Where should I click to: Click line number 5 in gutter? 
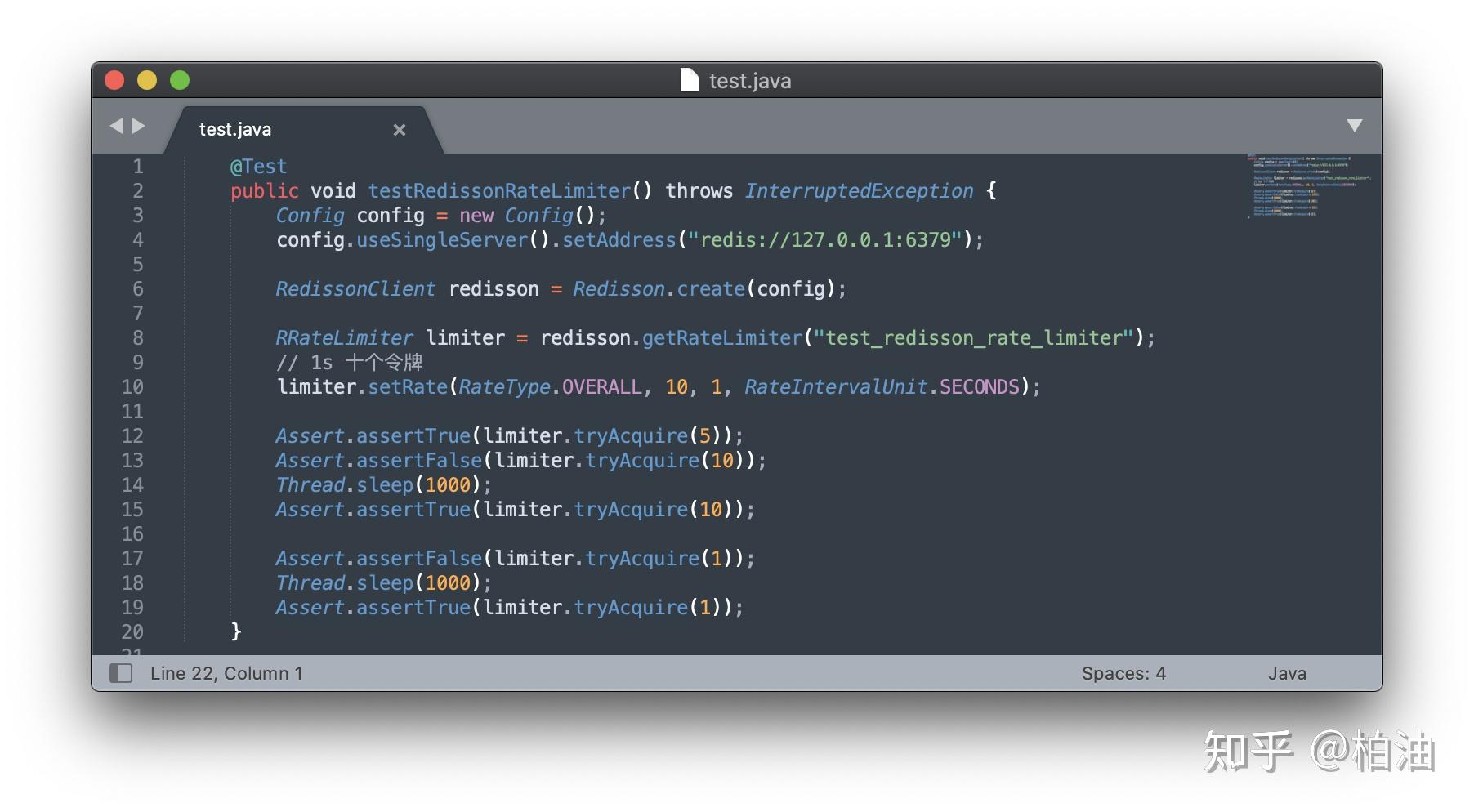(x=138, y=265)
